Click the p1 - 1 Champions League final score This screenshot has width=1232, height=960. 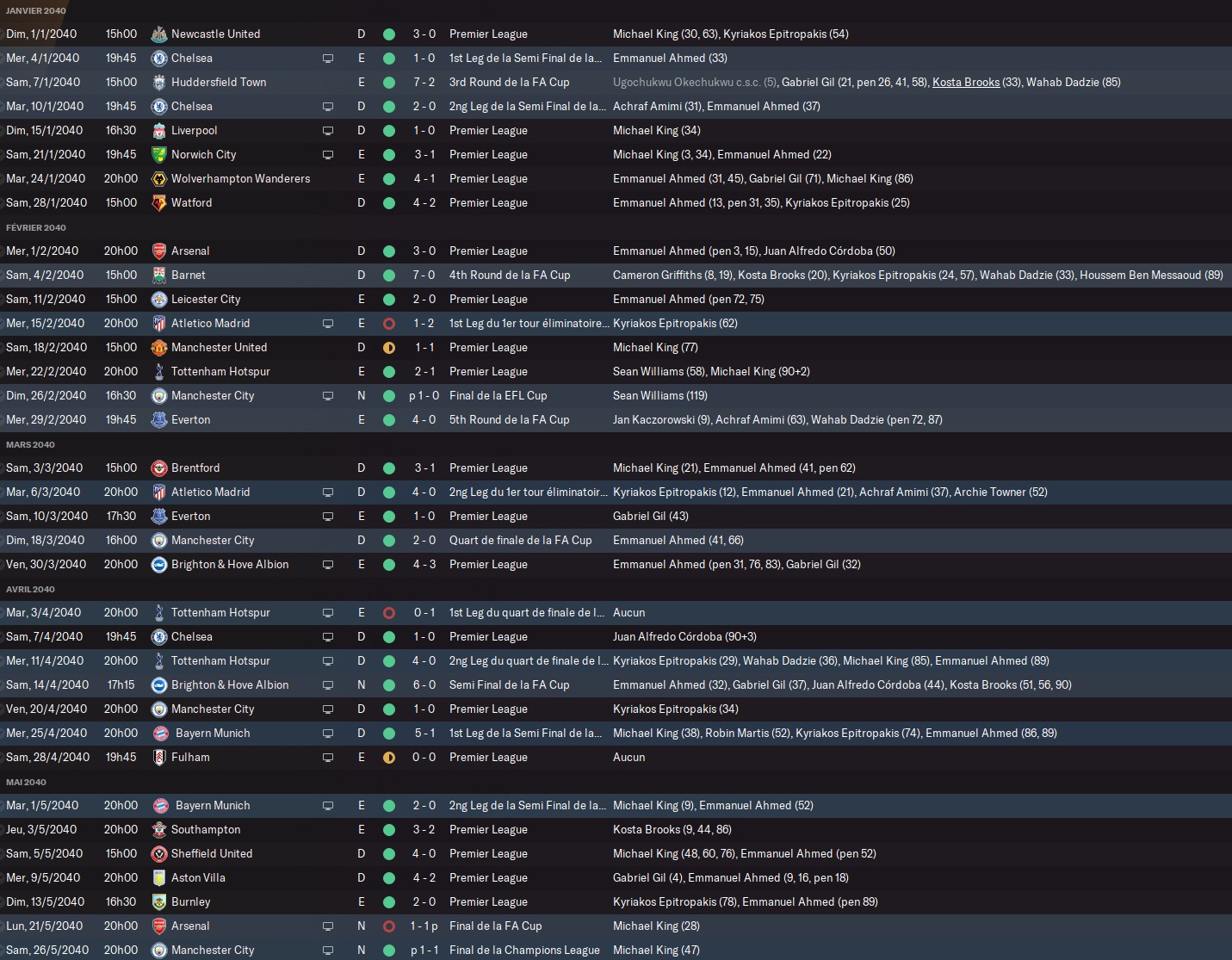tap(424, 951)
